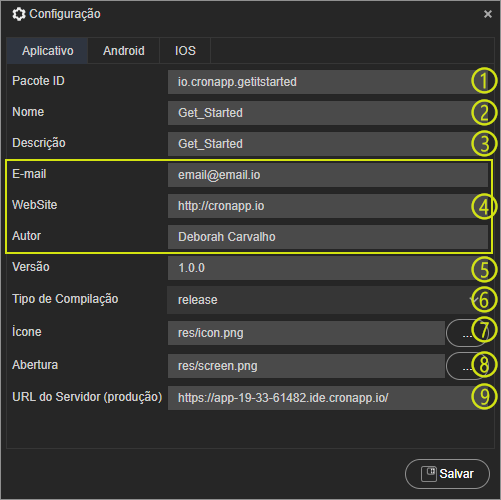The image size is (501, 500).
Task: Open the IOS tab
Action: [185, 51]
